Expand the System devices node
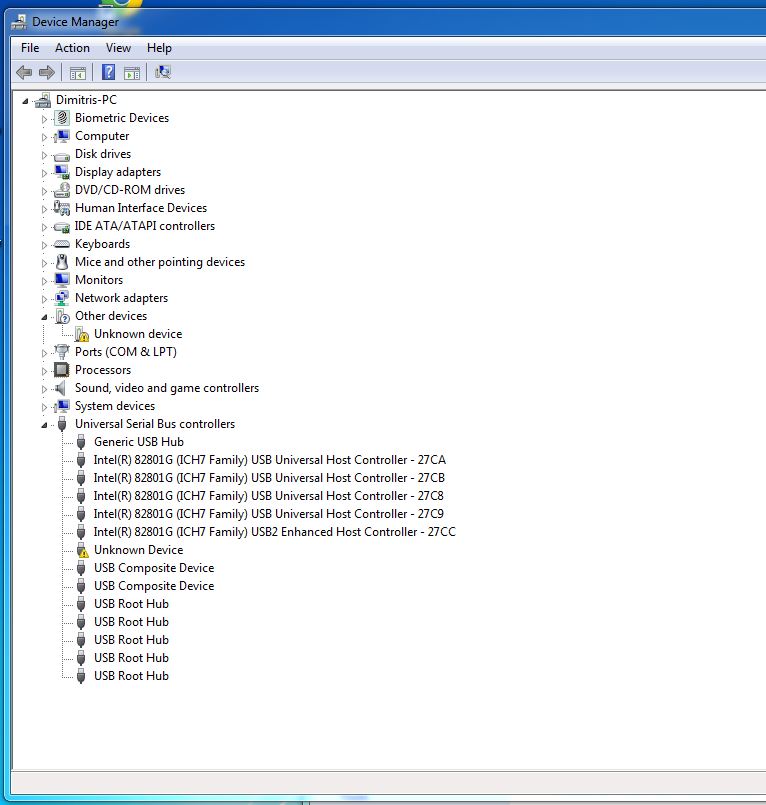Image resolution: width=766 pixels, height=805 pixels. point(44,407)
